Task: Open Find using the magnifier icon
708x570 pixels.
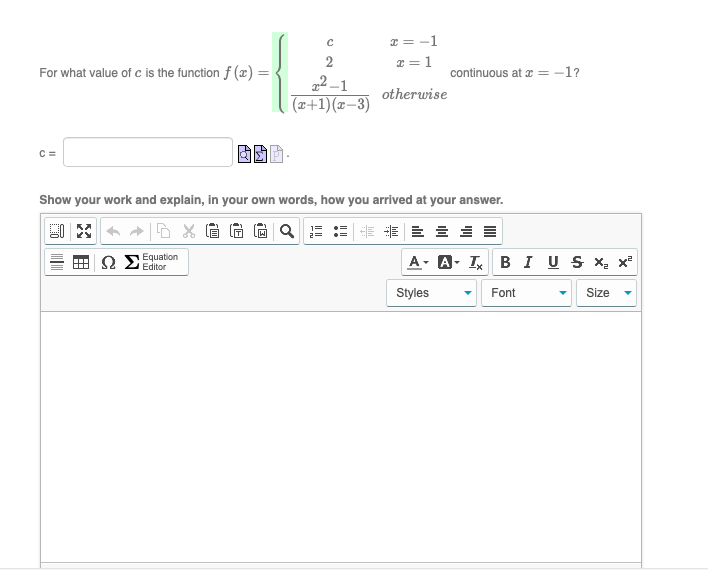Action: [287, 231]
